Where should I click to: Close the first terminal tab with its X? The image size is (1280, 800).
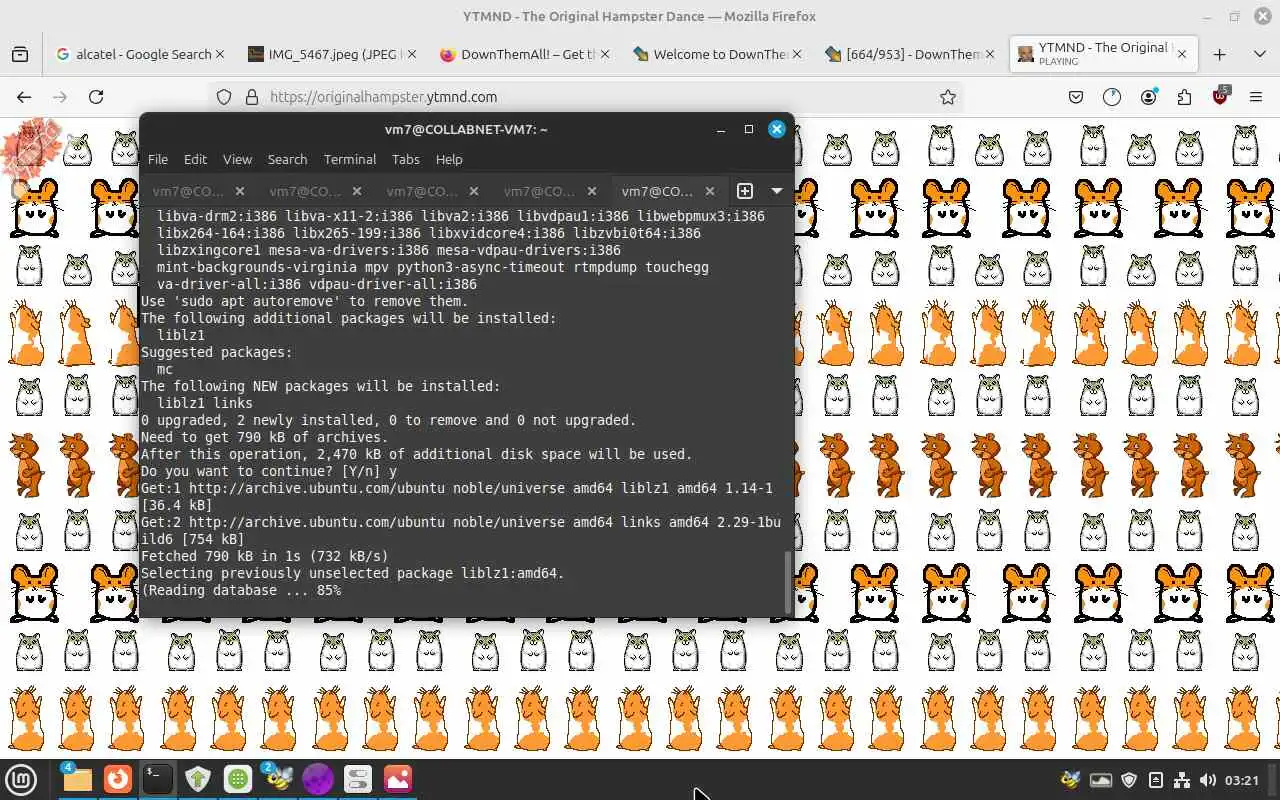[x=240, y=191]
